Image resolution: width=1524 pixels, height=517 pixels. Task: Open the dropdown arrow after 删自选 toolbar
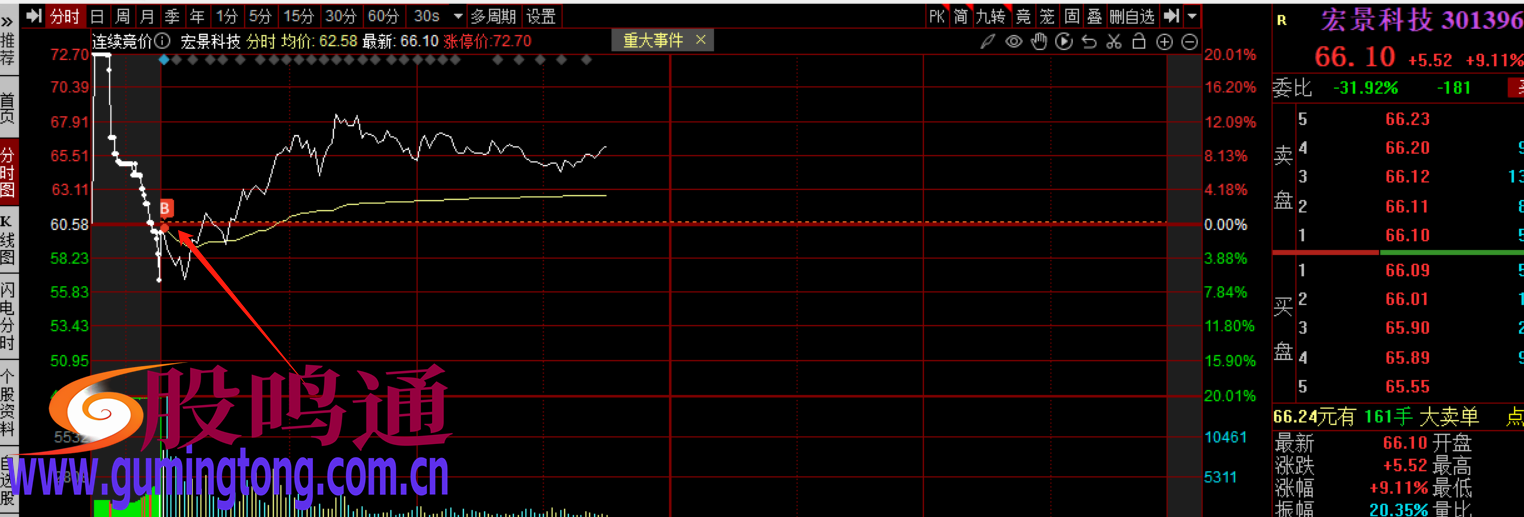coord(1192,16)
